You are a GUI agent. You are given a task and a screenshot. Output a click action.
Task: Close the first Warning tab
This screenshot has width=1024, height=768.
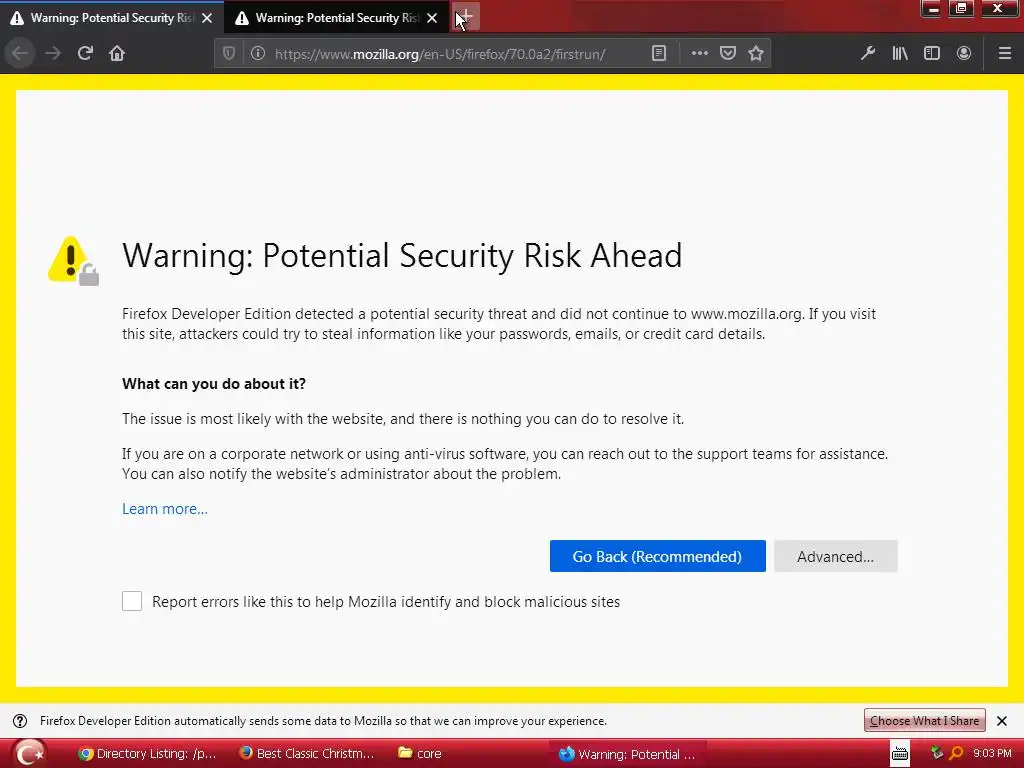tap(207, 18)
